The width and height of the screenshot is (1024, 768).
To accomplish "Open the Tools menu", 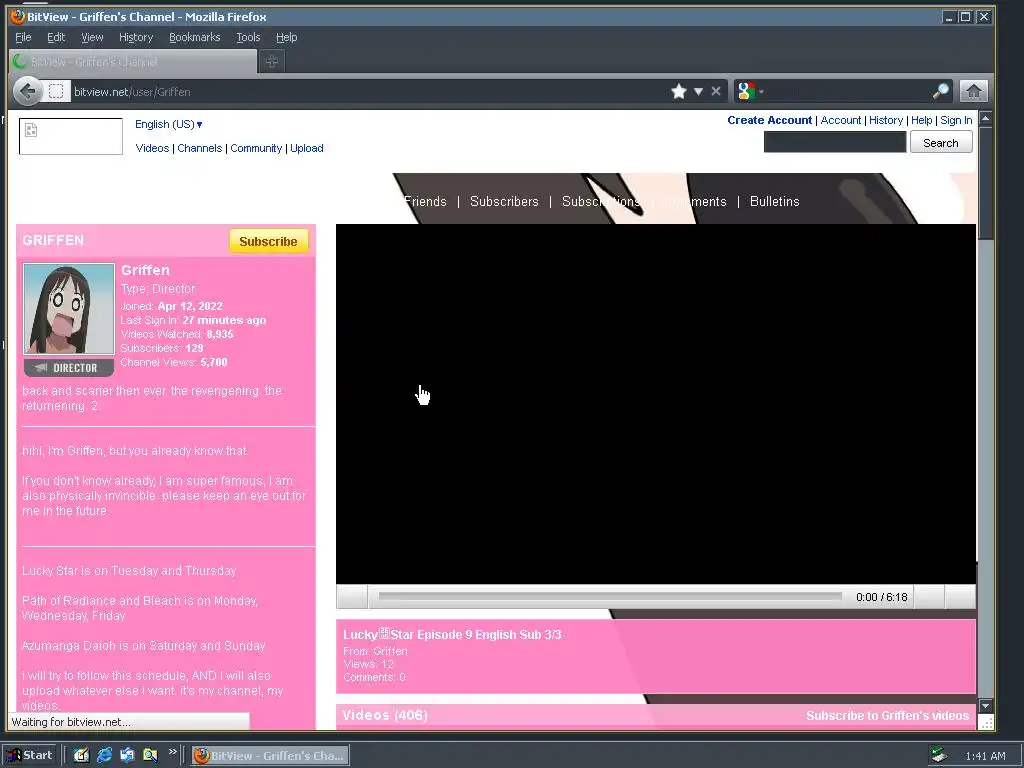I will click(248, 37).
